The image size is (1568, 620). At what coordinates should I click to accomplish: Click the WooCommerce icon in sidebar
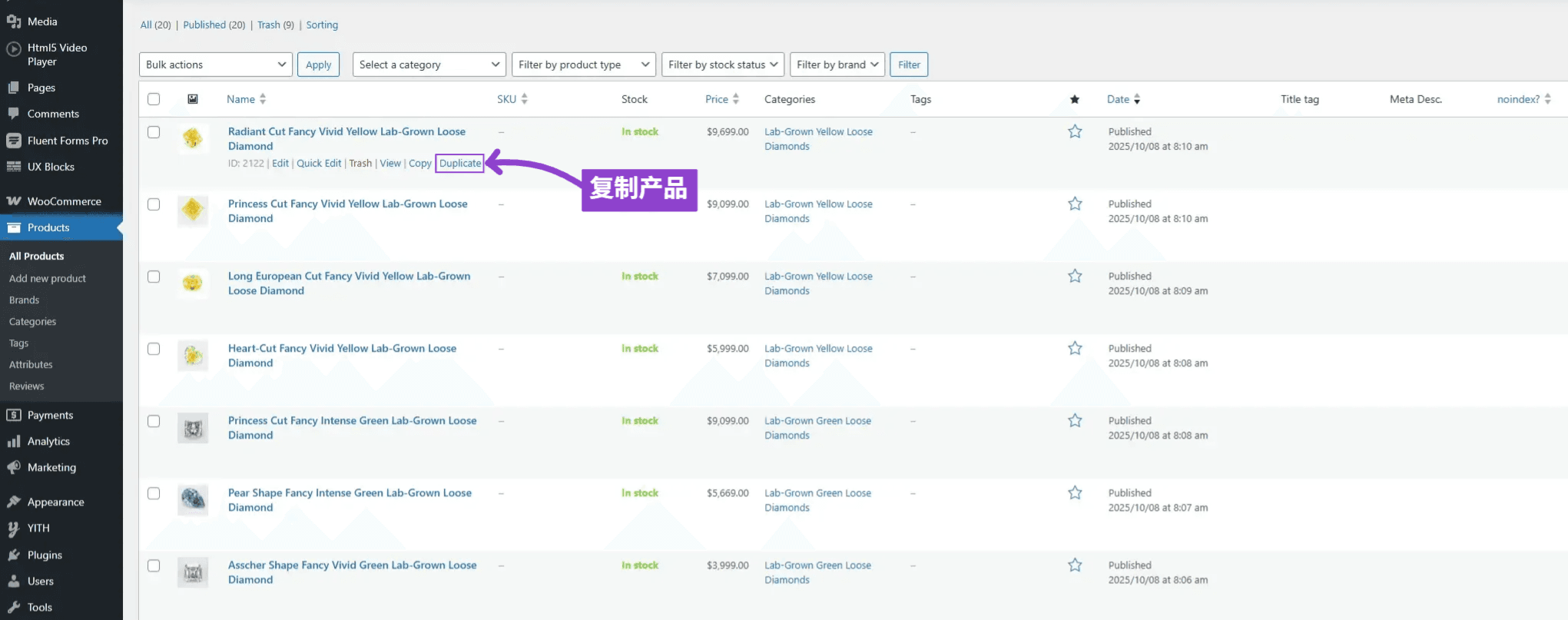click(x=14, y=201)
